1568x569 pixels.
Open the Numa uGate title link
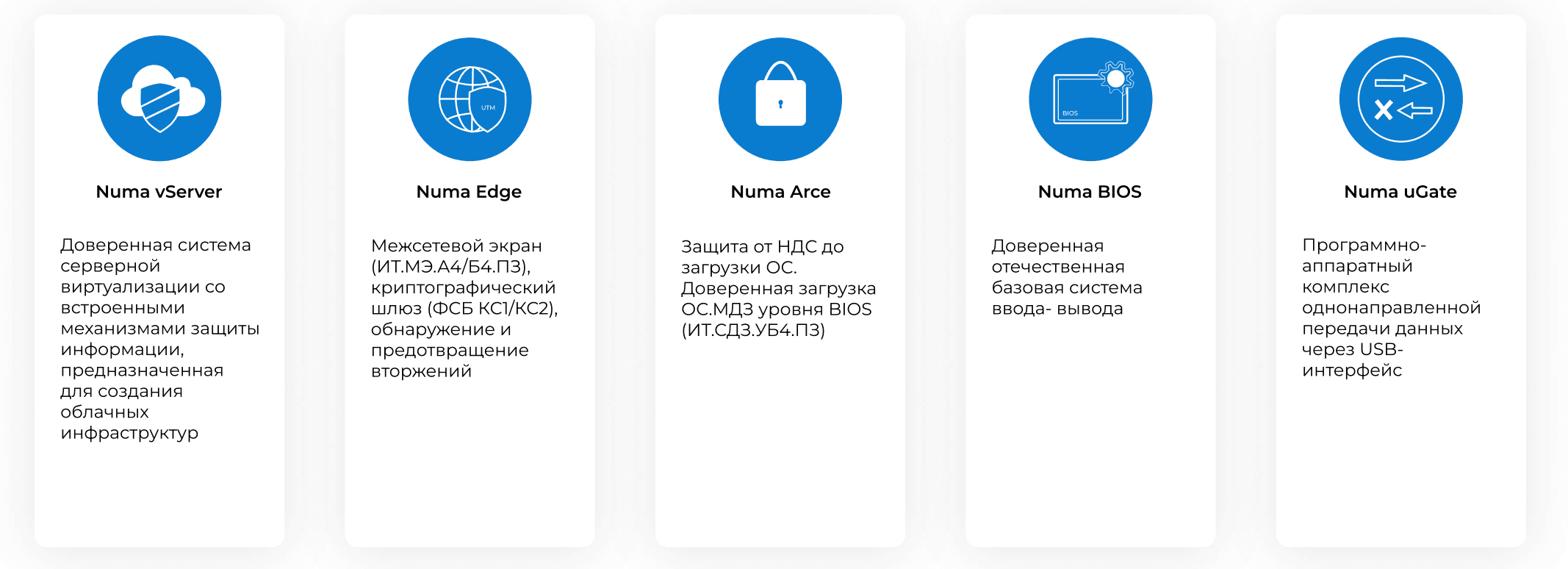(1400, 192)
